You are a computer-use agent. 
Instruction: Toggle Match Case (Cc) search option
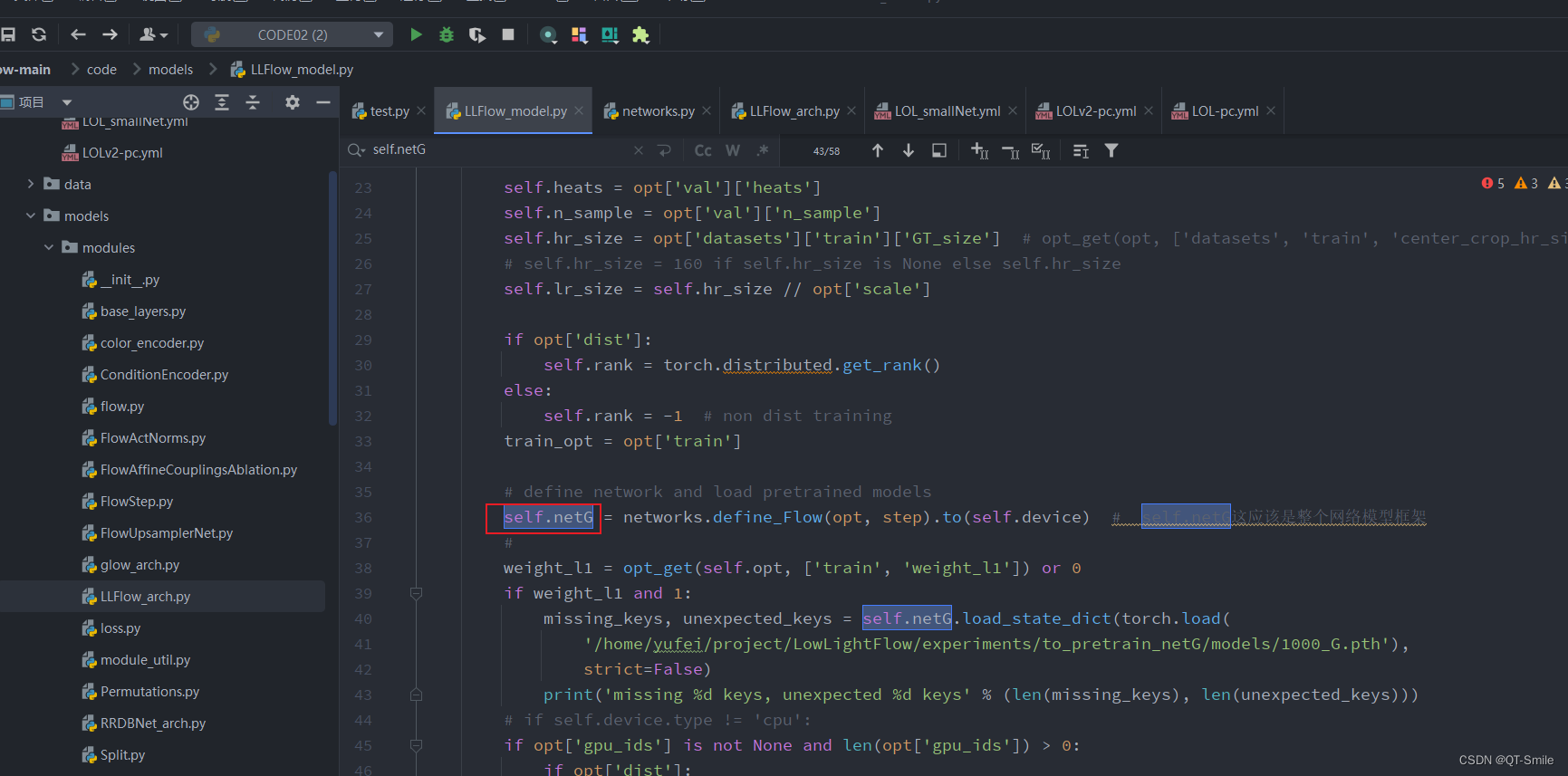point(703,150)
